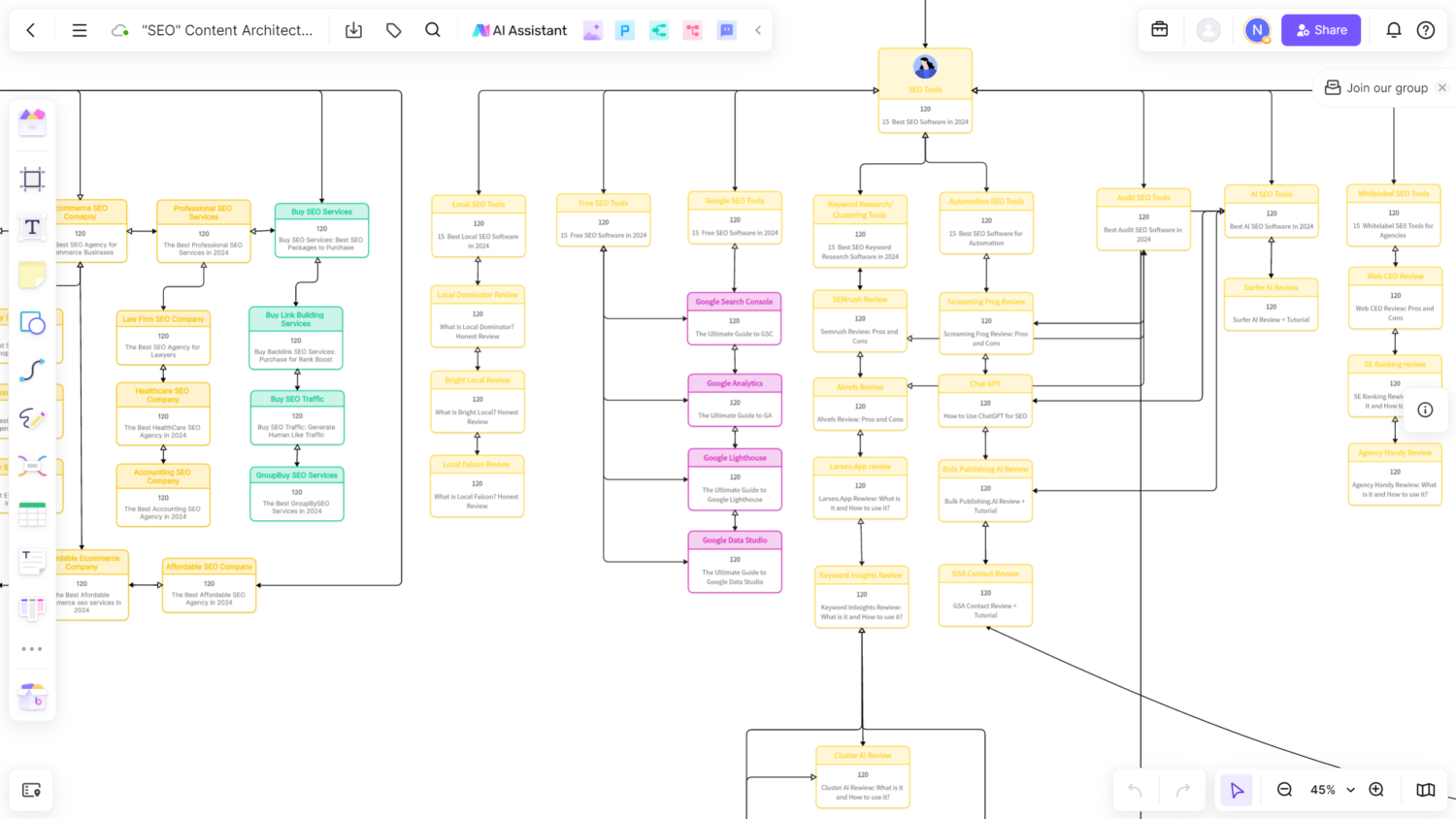Pick the Sticky Note tool
This screenshot has width=1456, height=819.
32,276
